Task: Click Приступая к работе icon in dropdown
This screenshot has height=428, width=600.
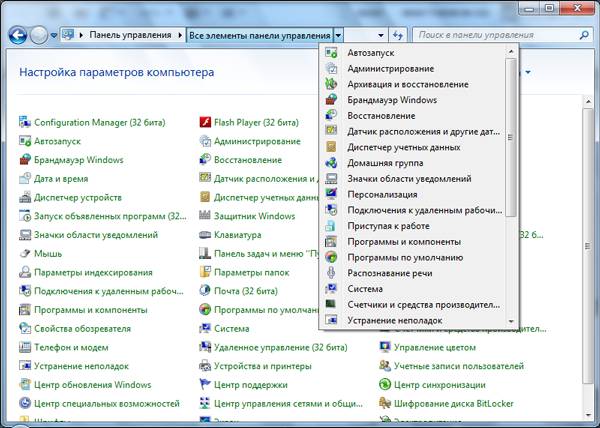Action: pos(331,226)
